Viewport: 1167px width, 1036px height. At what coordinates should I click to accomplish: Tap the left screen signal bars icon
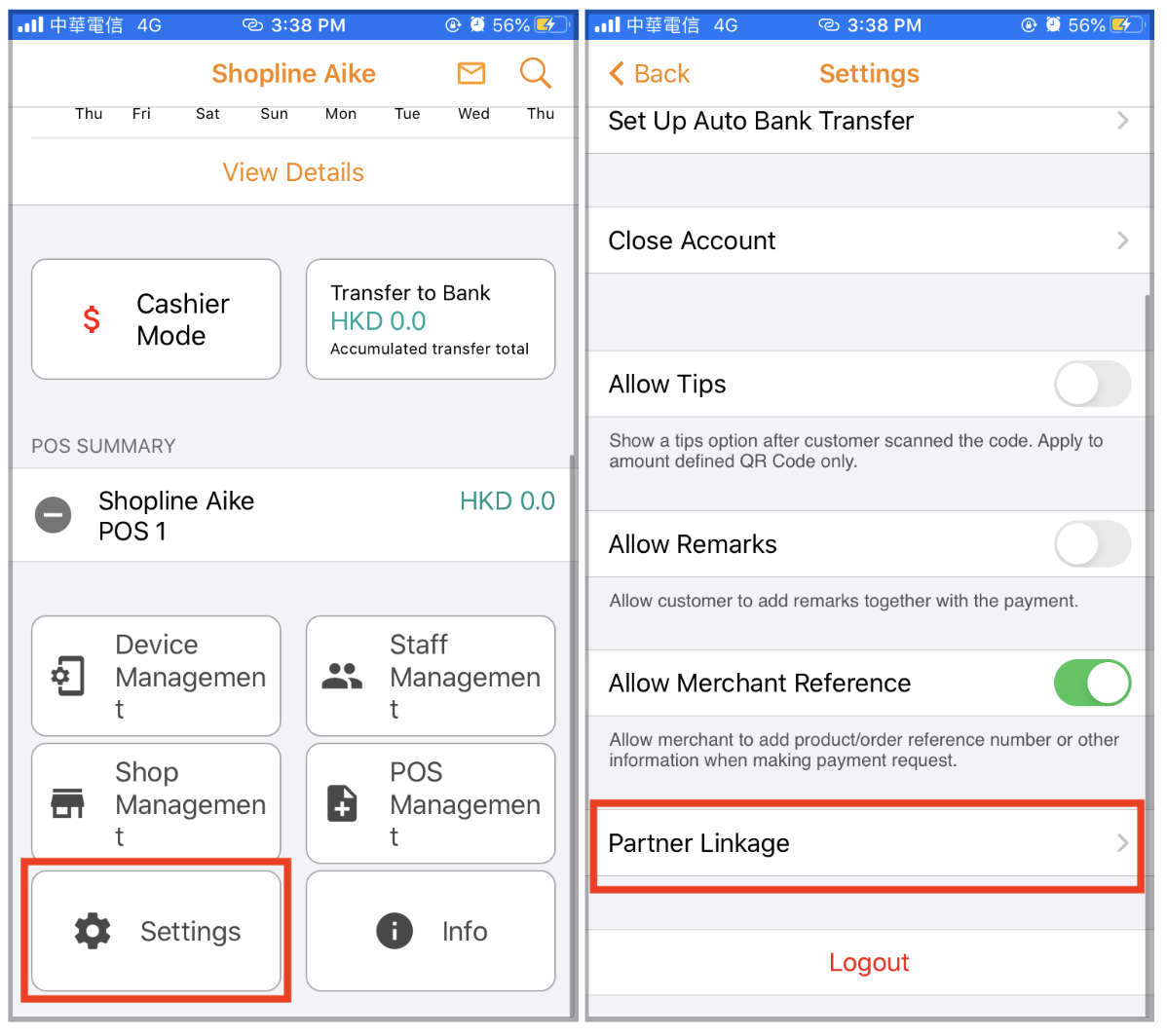tap(30, 25)
